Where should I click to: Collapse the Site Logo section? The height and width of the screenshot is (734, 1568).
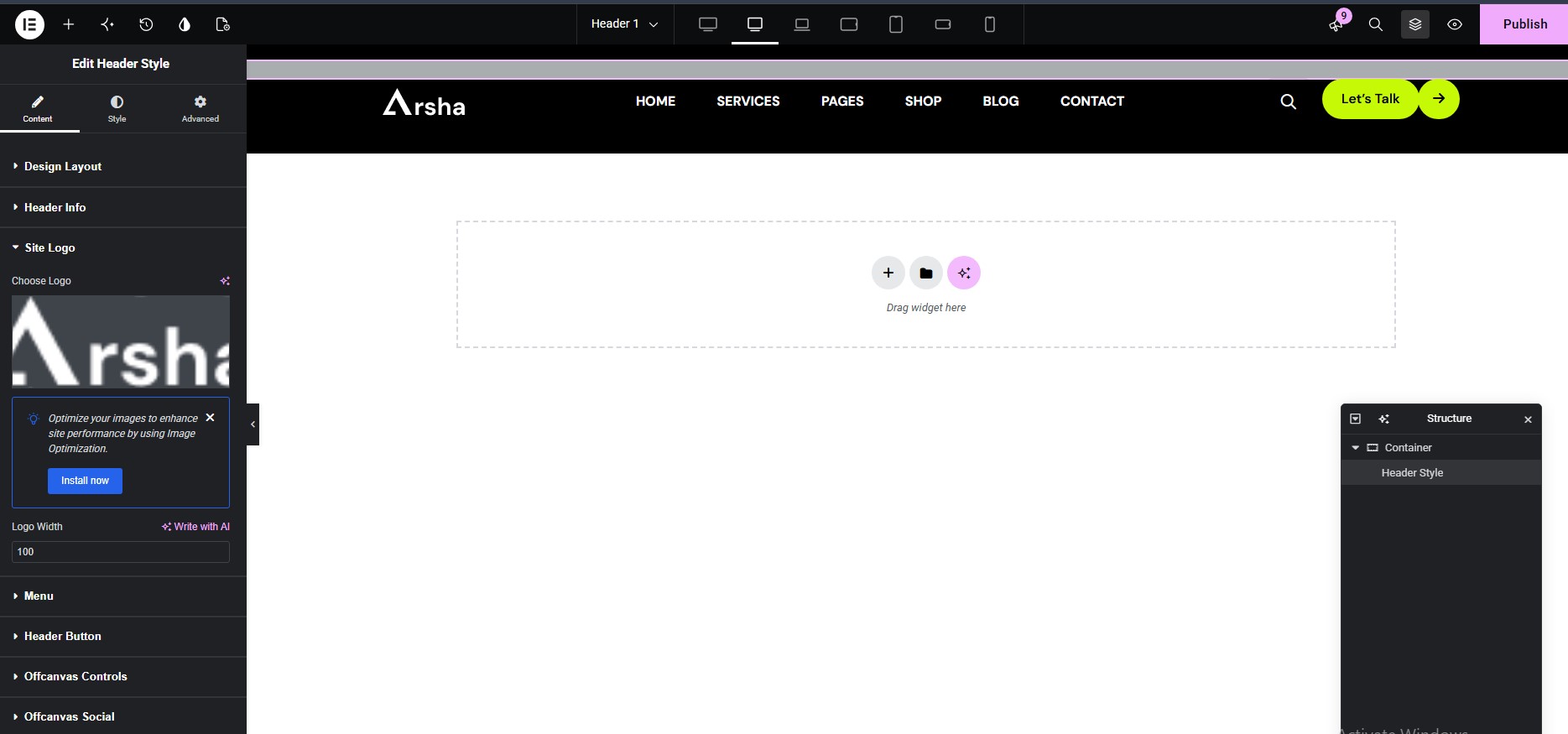coord(123,247)
